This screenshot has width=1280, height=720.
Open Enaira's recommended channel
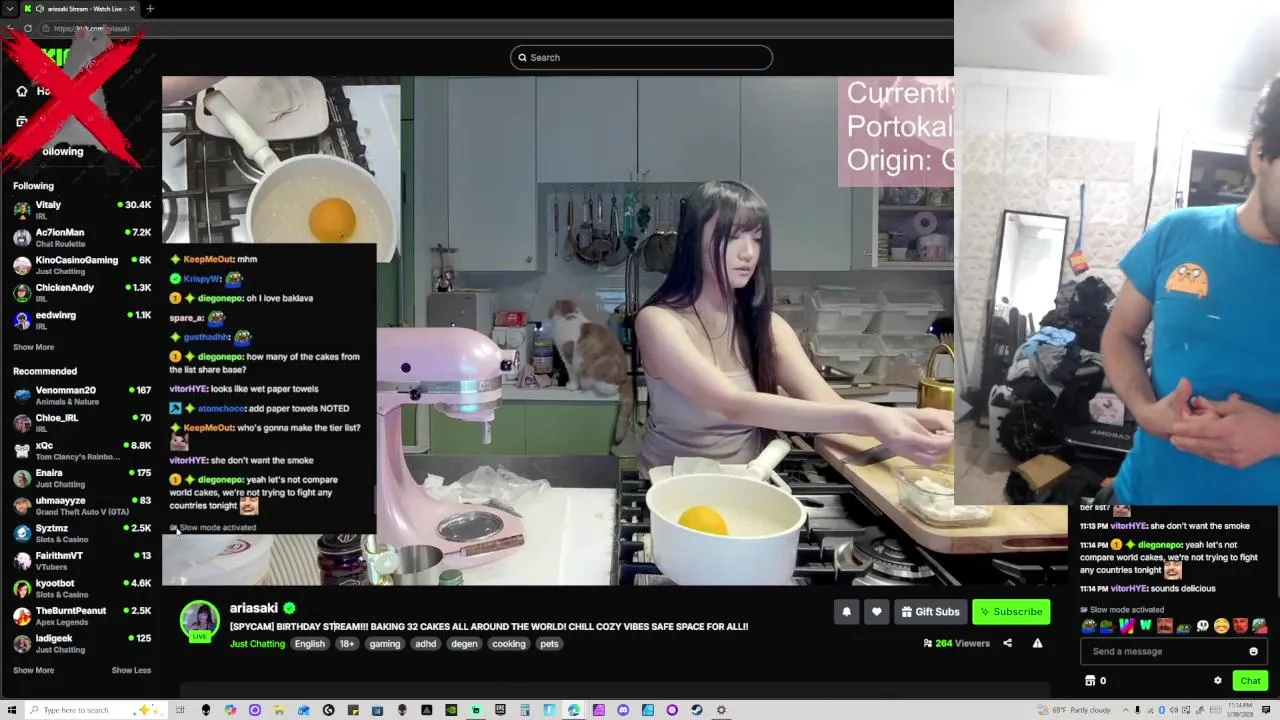[82, 478]
